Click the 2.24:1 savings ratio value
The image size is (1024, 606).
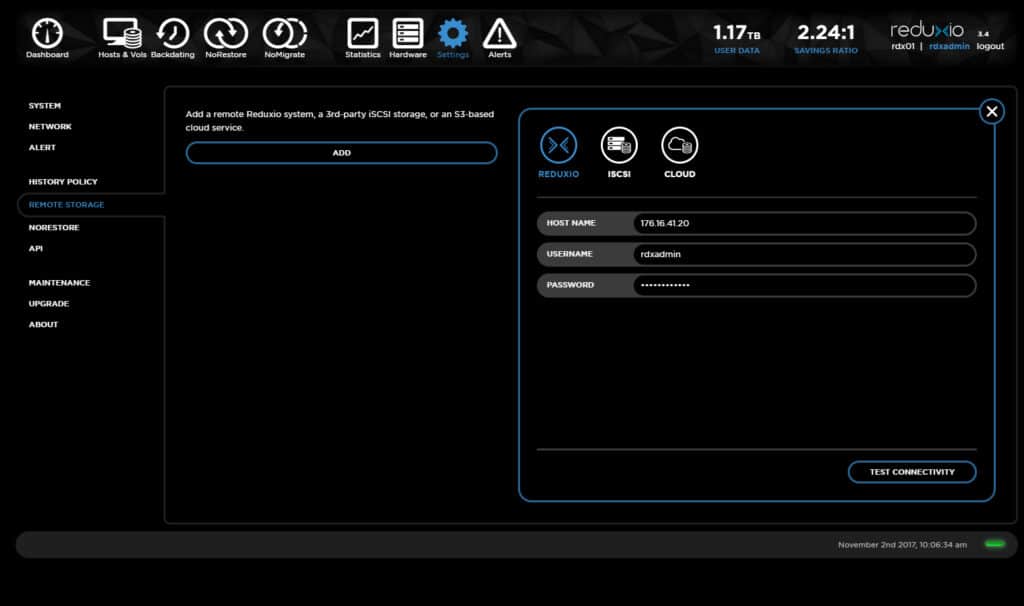click(x=825, y=32)
